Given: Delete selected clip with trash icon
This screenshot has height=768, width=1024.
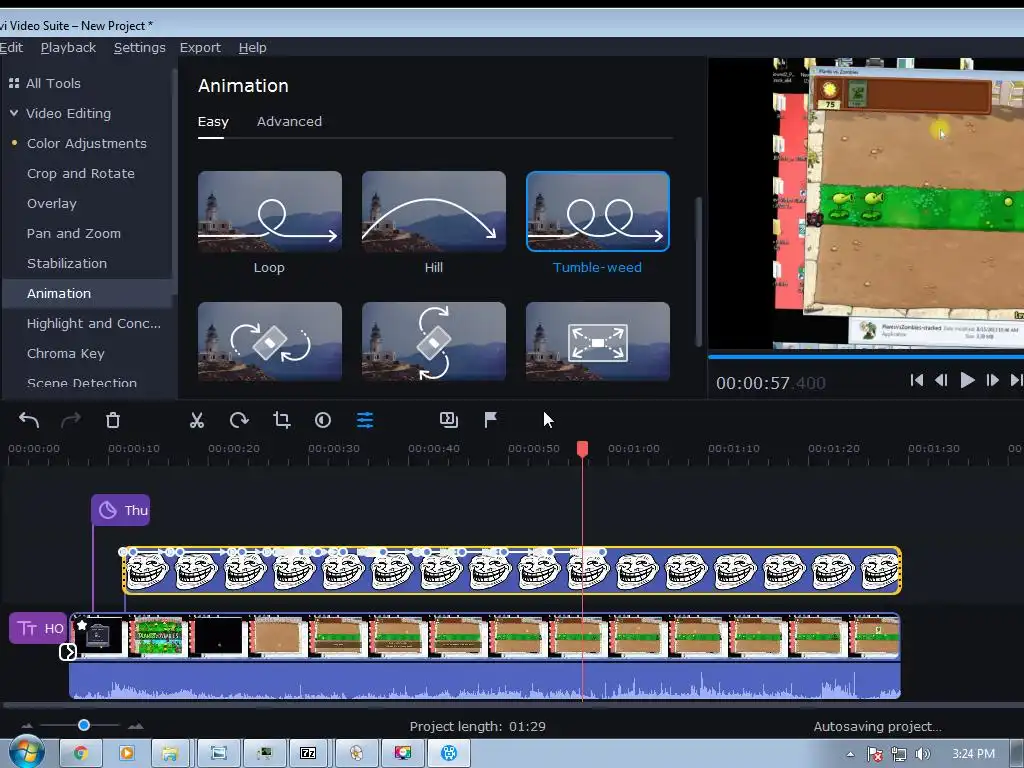Looking at the screenshot, I should 113,420.
